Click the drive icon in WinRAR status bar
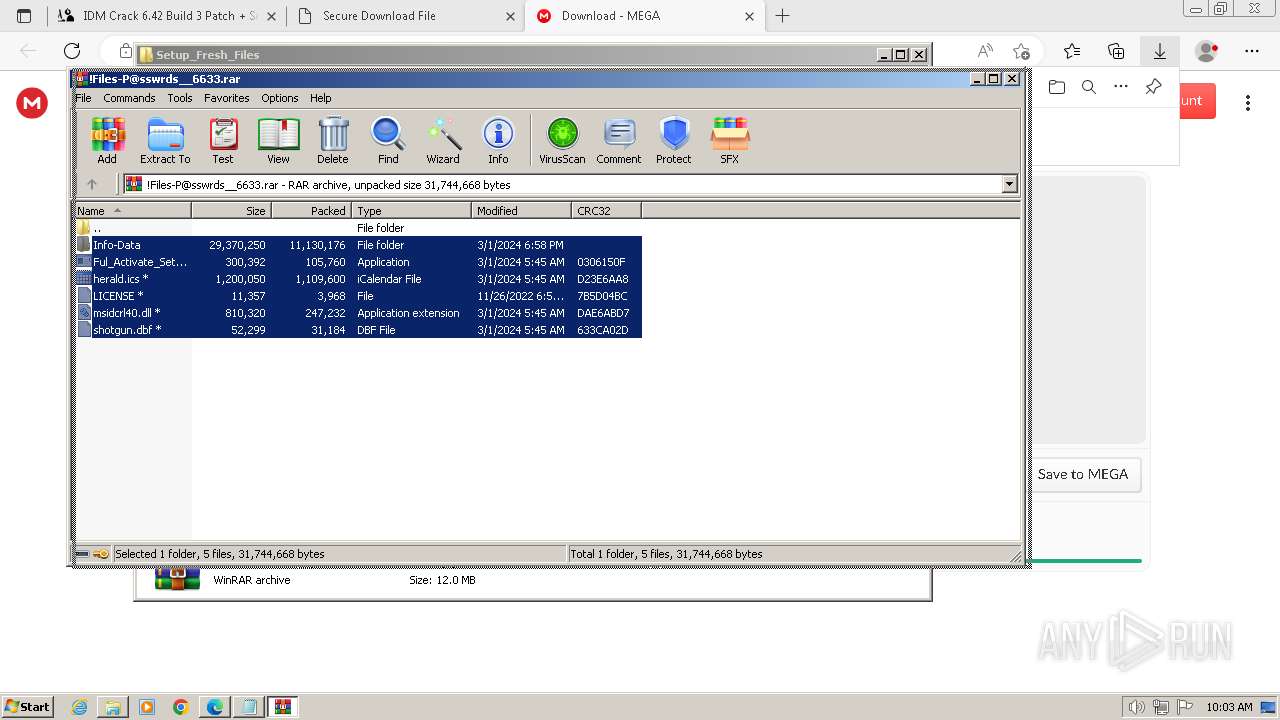Screen dimensions: 1280x720 coord(83,554)
